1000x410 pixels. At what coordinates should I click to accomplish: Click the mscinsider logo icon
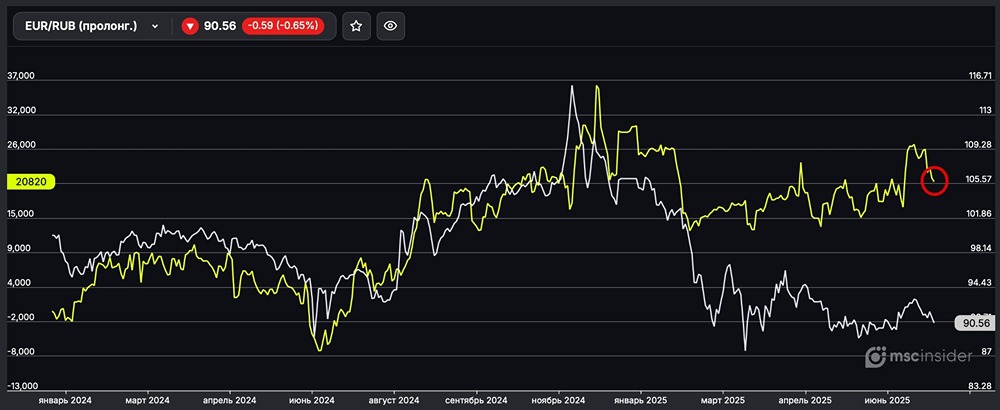coord(875,357)
